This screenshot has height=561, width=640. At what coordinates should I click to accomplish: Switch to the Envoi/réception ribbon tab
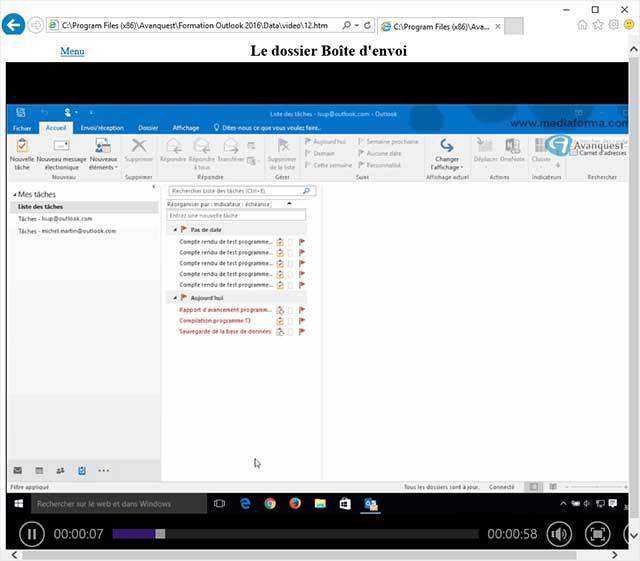(x=102, y=128)
